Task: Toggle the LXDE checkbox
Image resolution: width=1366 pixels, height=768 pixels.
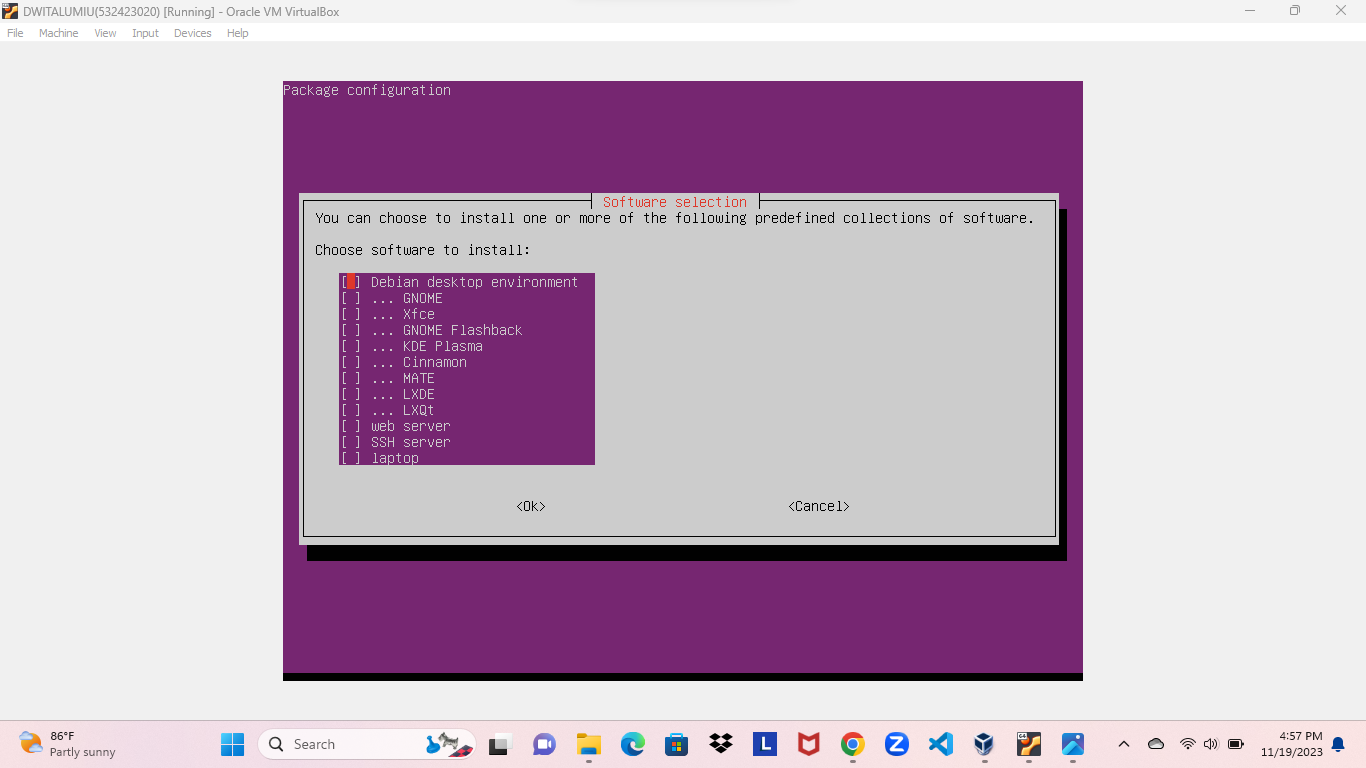Action: (351, 394)
